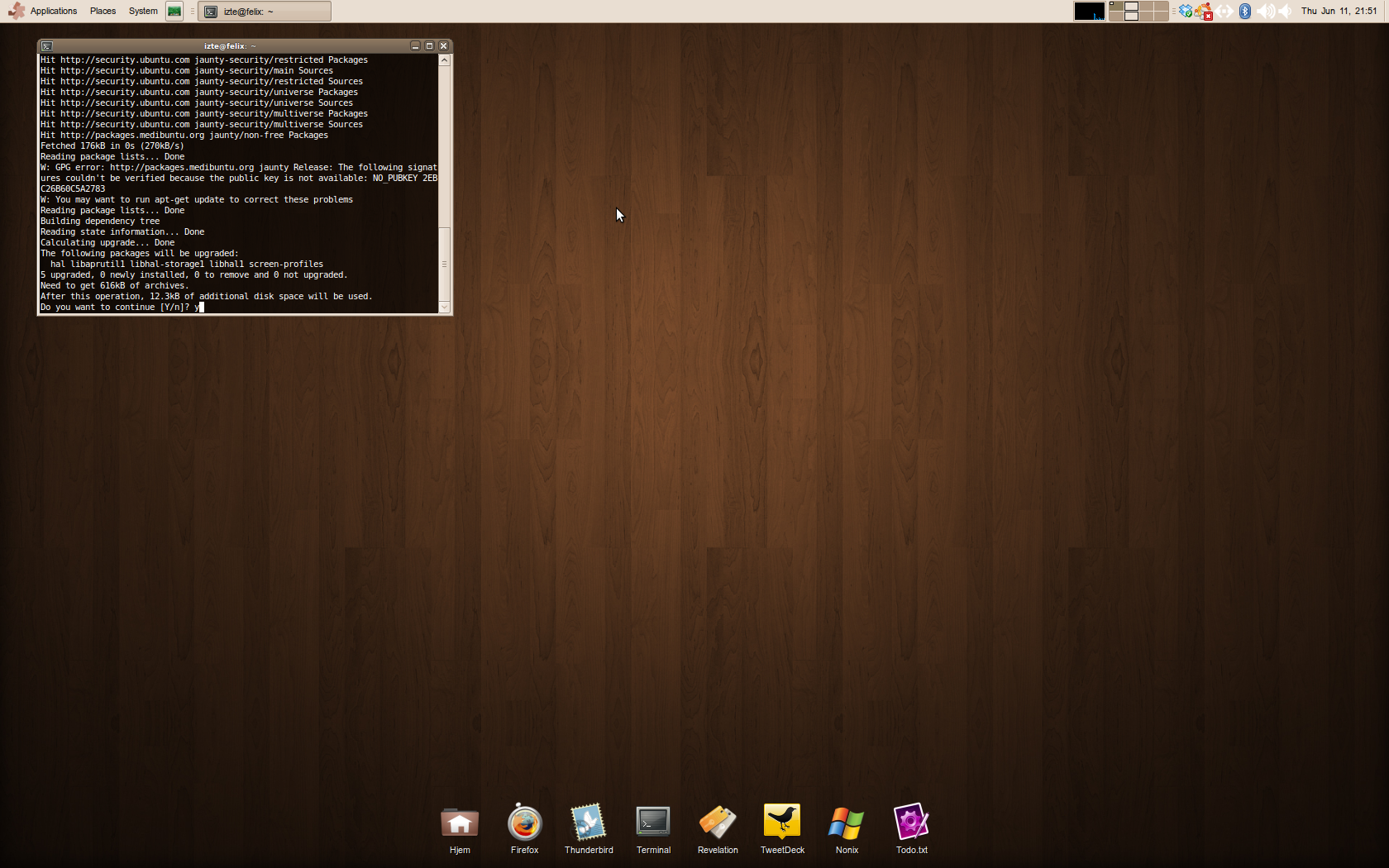The height and width of the screenshot is (868, 1389).
Task: Click the speaker icon with one sound wave
Action: point(1285,11)
